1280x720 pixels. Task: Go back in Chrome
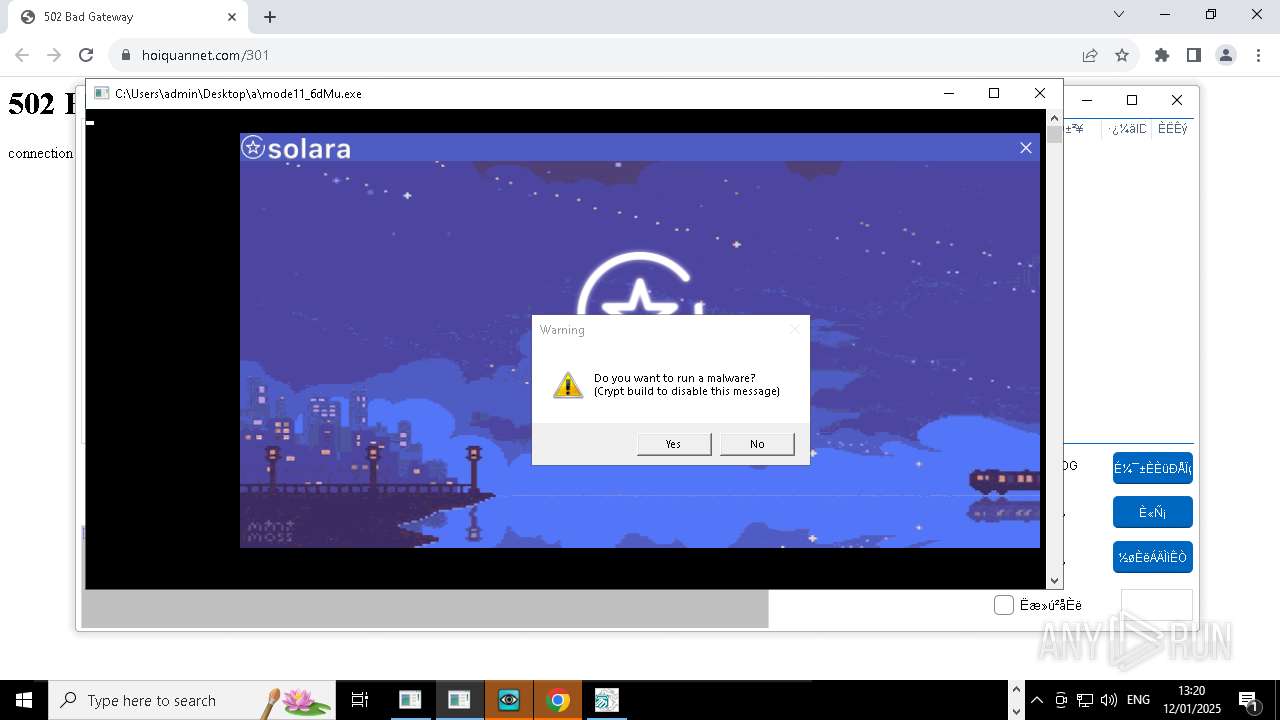coord(22,55)
